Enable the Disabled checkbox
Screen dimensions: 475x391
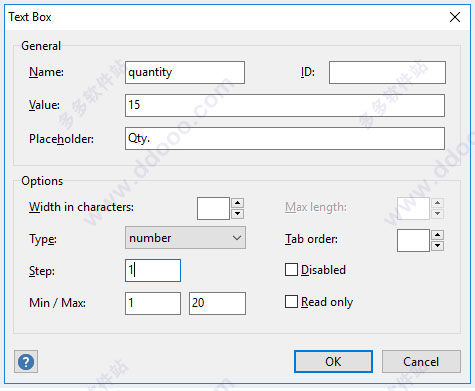coord(291,270)
